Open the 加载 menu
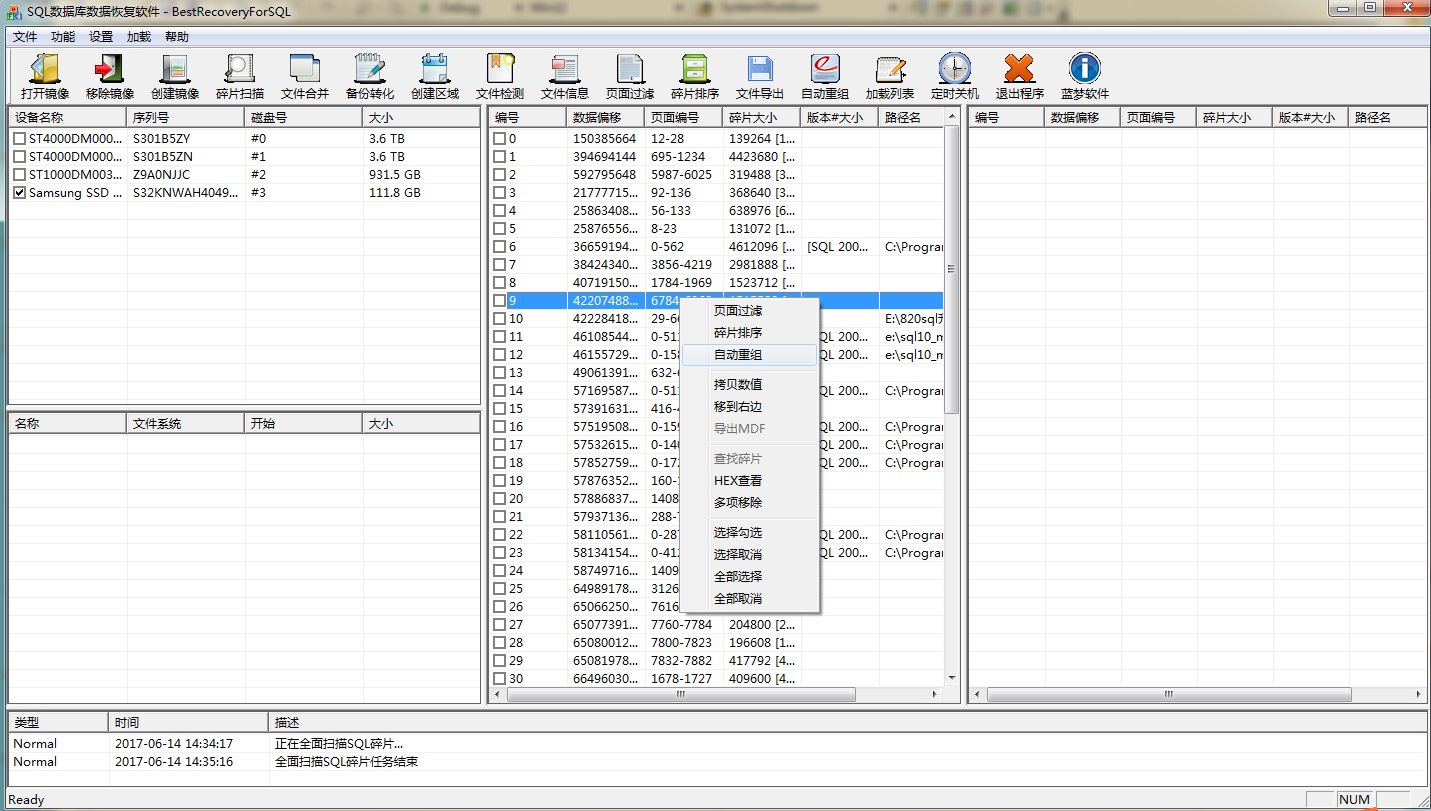Image resolution: width=1431 pixels, height=811 pixels. (139, 37)
